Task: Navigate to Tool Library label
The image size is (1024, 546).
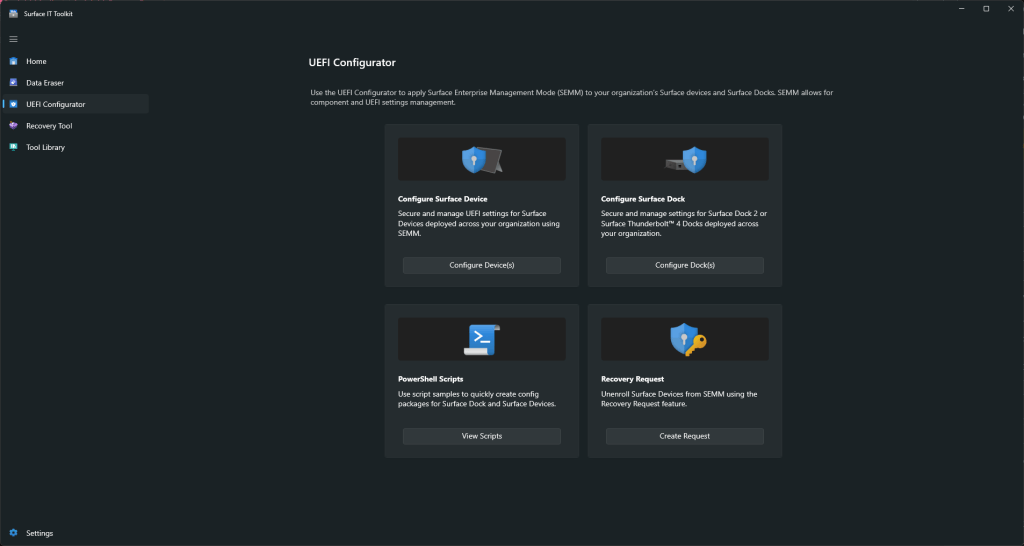Action: [x=45, y=147]
